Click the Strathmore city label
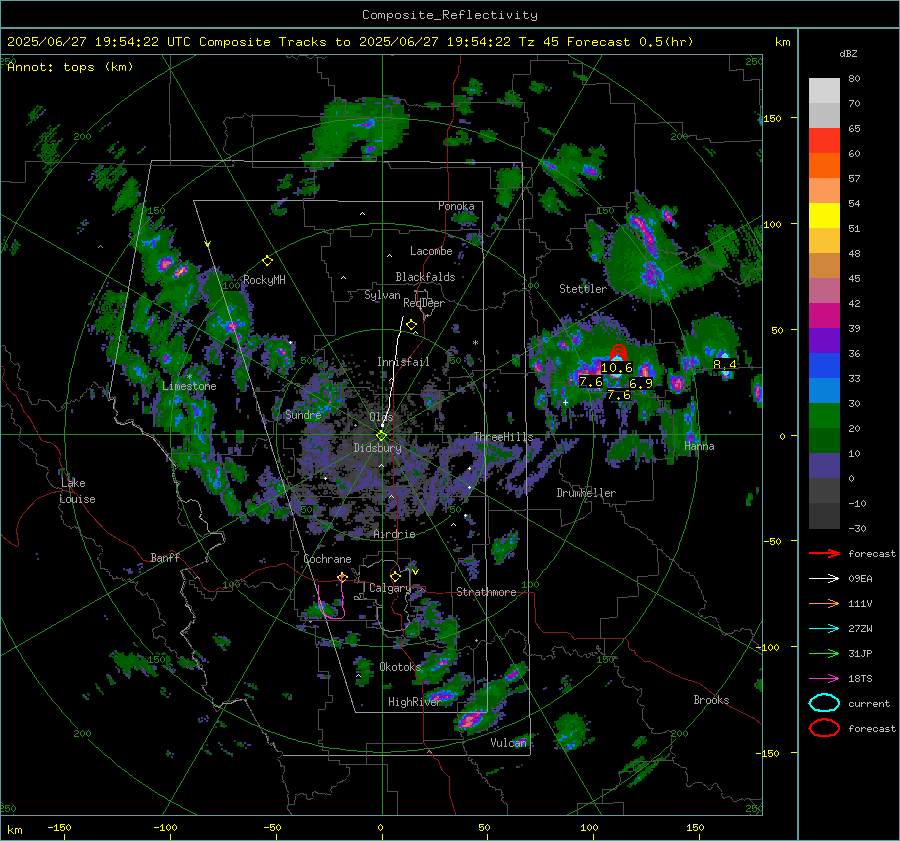The height and width of the screenshot is (841, 900). (x=486, y=592)
